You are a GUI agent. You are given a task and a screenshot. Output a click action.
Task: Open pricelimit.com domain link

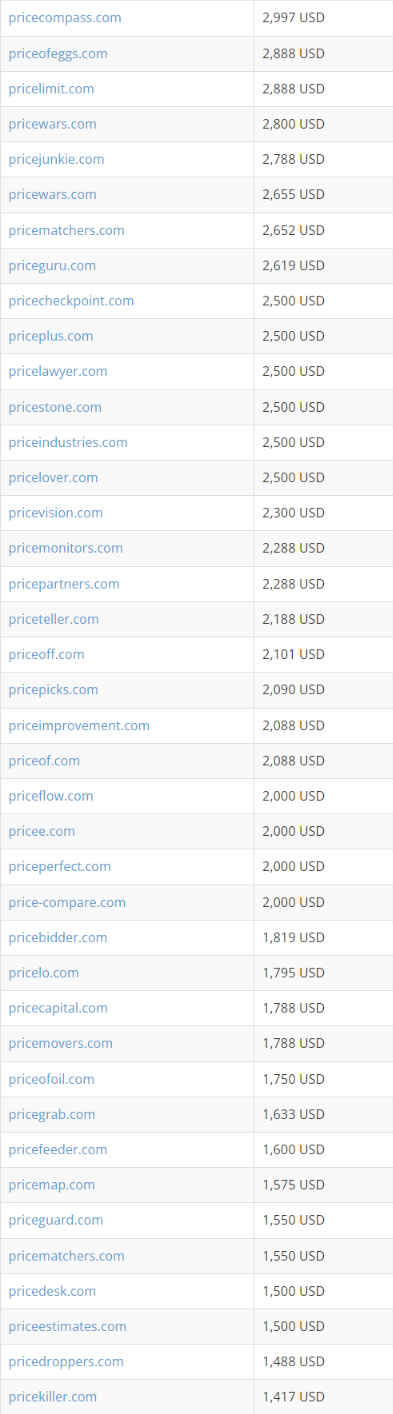click(51, 88)
